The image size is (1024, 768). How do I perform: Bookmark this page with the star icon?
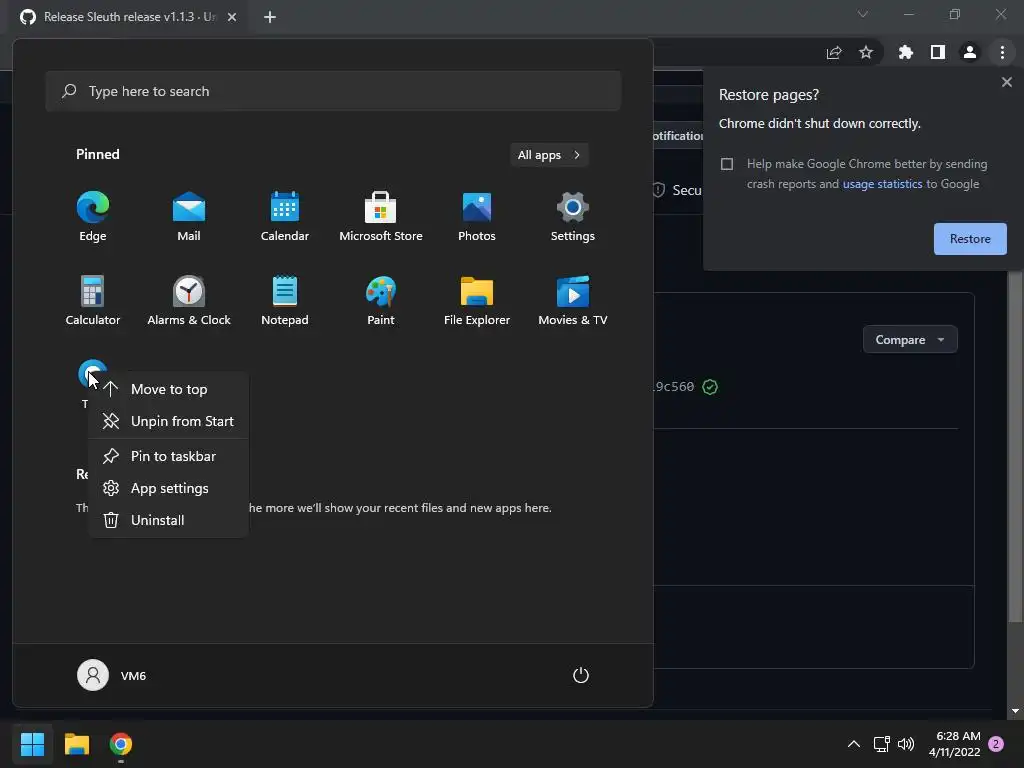(866, 52)
